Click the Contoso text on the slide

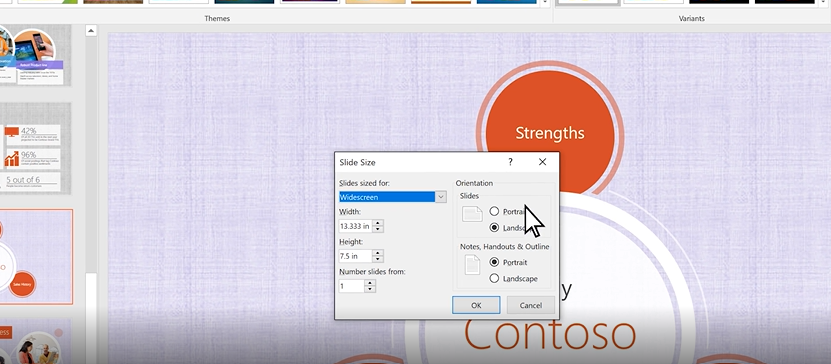(x=550, y=334)
